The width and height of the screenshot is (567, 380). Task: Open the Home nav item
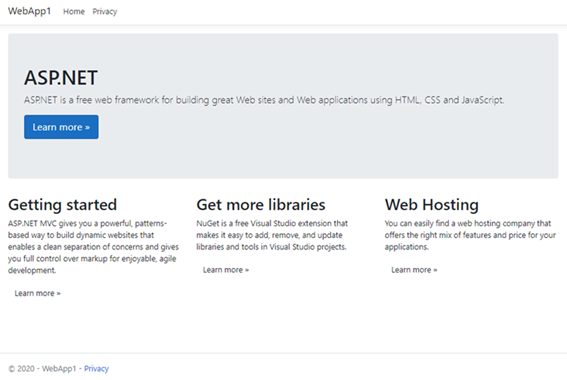tap(74, 12)
